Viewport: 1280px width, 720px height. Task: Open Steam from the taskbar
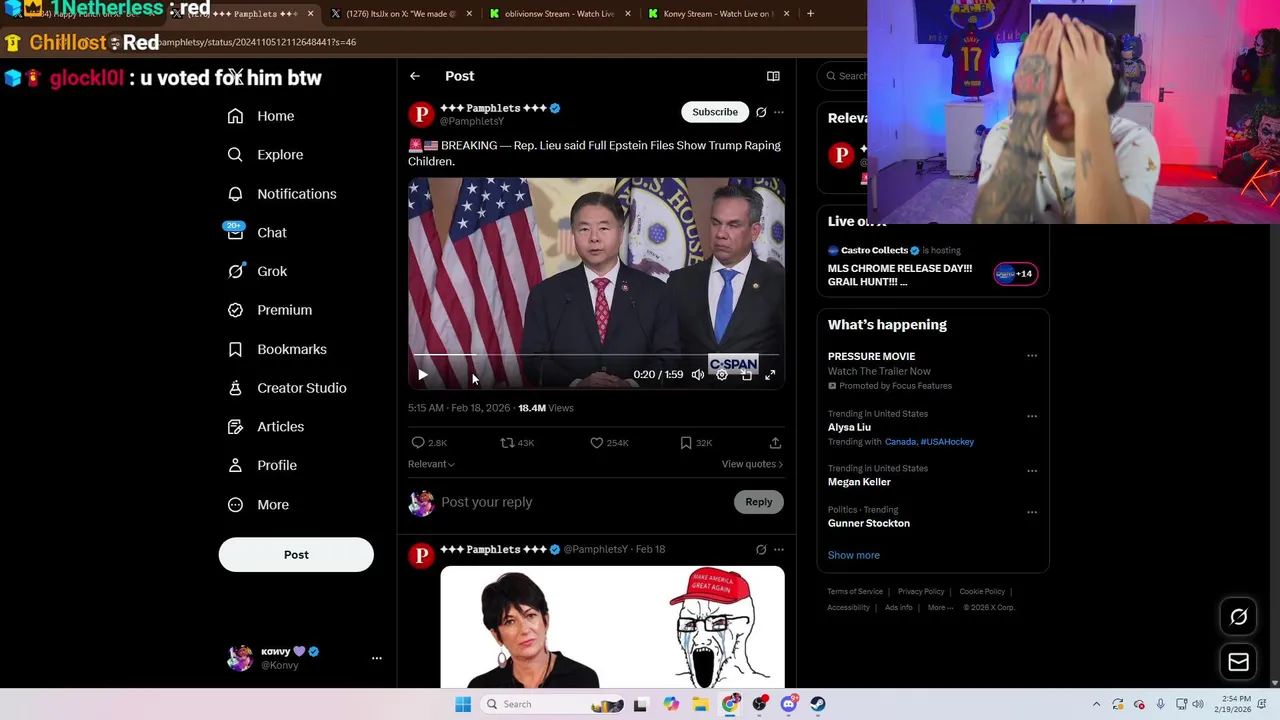(818, 704)
